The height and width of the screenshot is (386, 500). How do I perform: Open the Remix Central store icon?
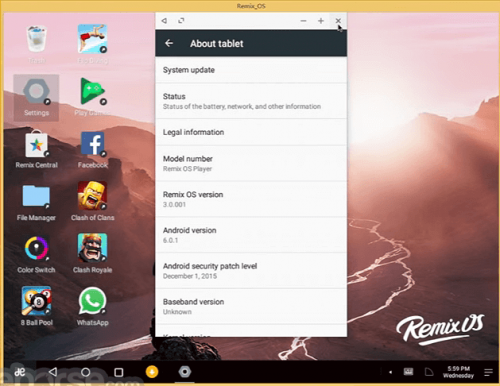[x=36, y=144]
